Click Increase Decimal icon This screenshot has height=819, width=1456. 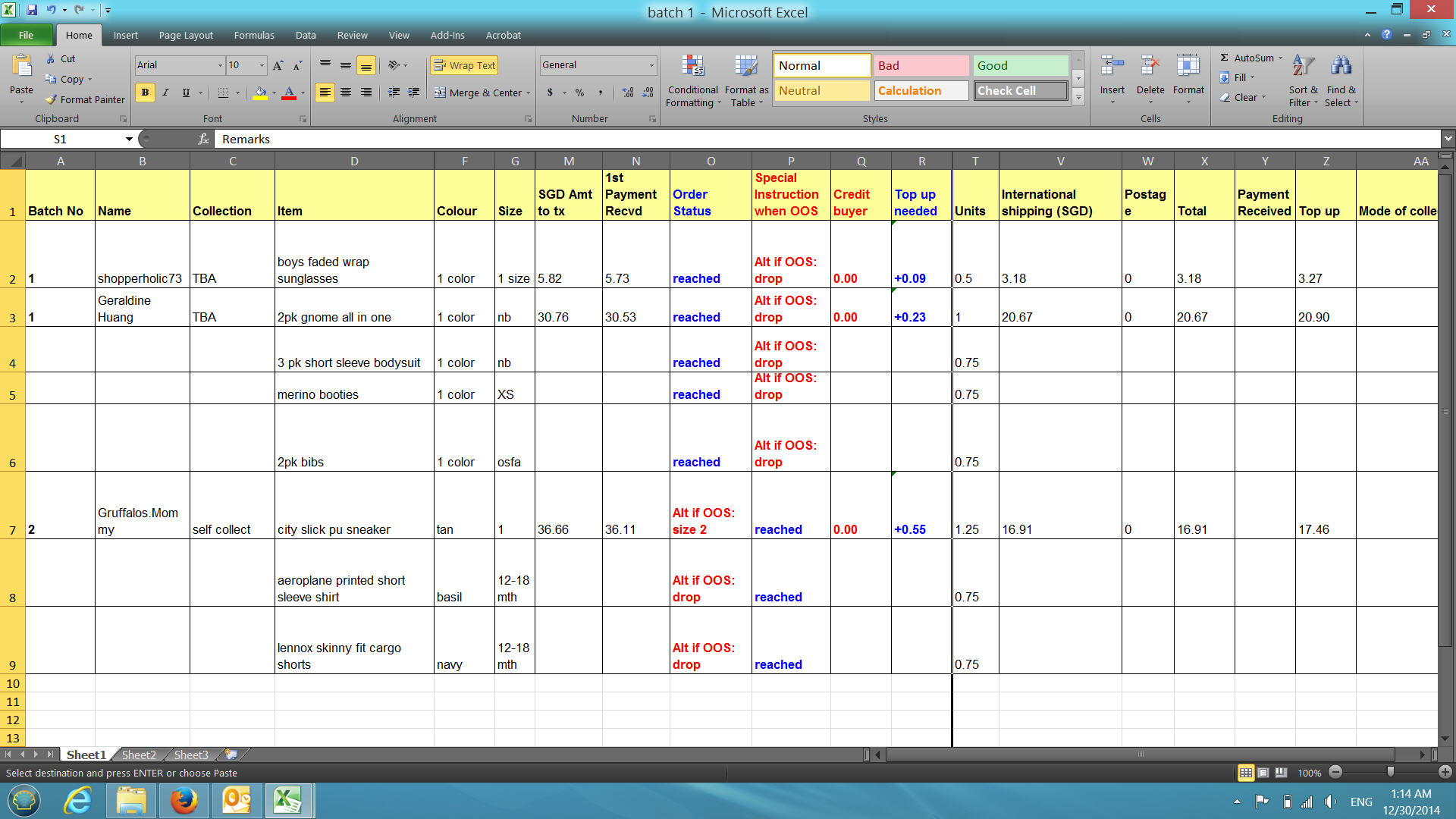pos(628,93)
